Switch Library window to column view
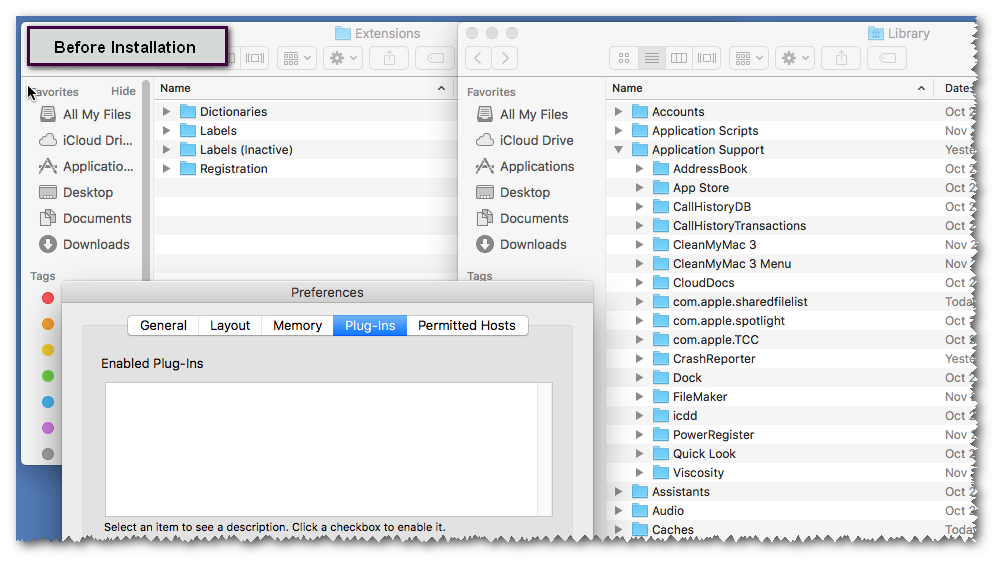1001x565 pixels. [679, 58]
